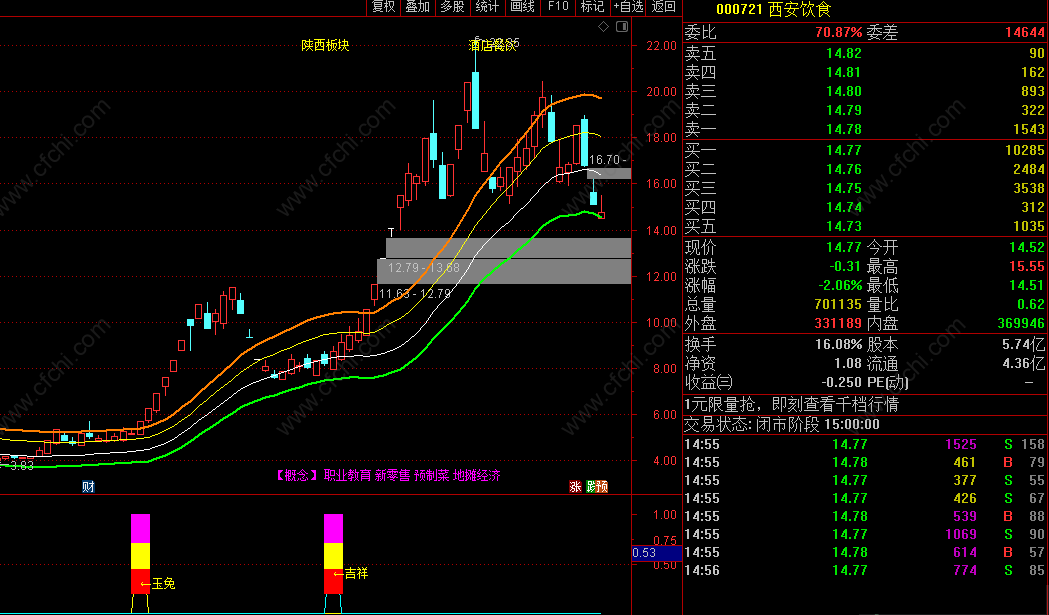Select the 卖五 14.82 ask row
1049x615 pixels.
click(865, 53)
